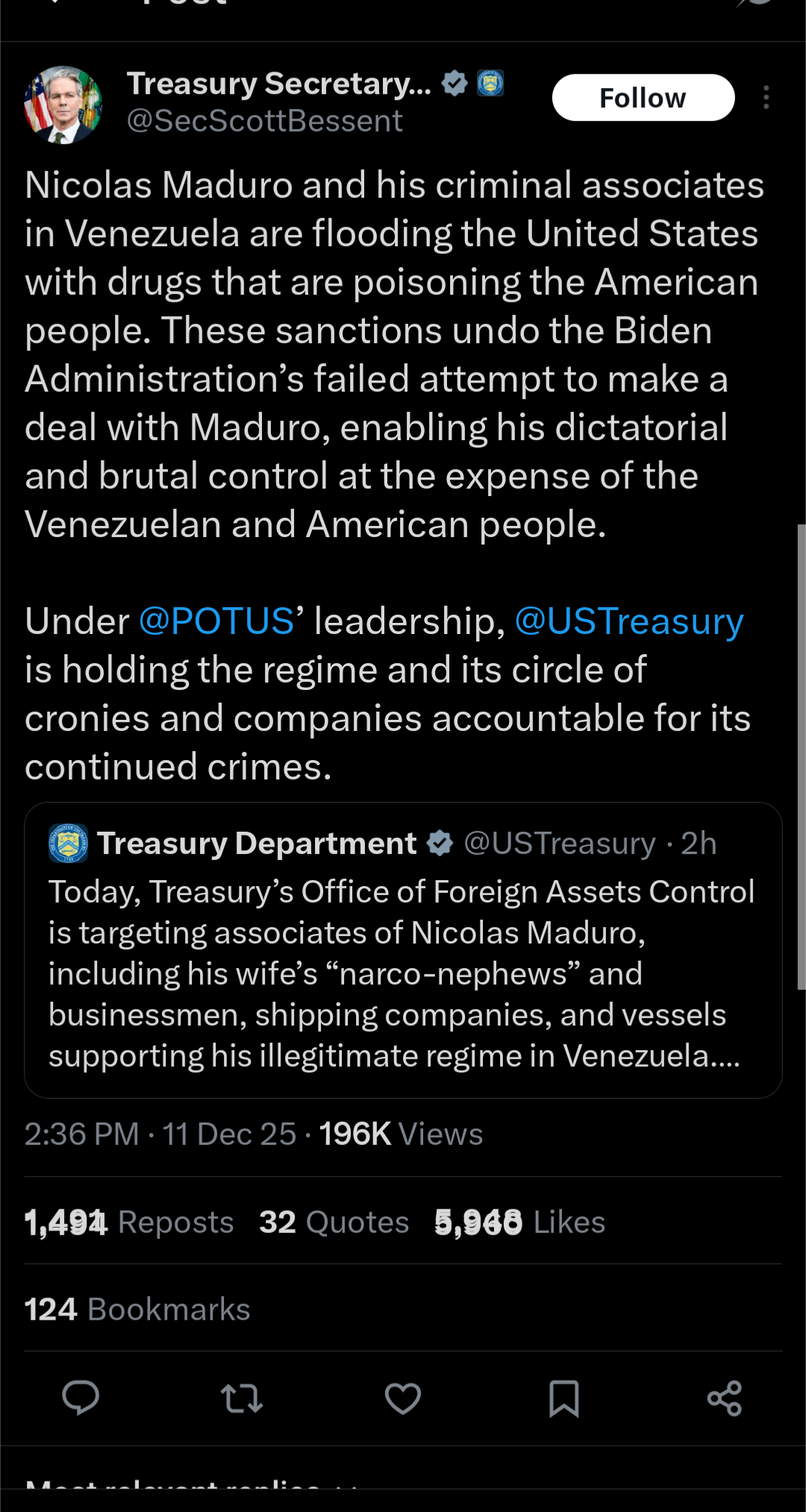Tap the Treasury affiliation badge icon

(490, 84)
